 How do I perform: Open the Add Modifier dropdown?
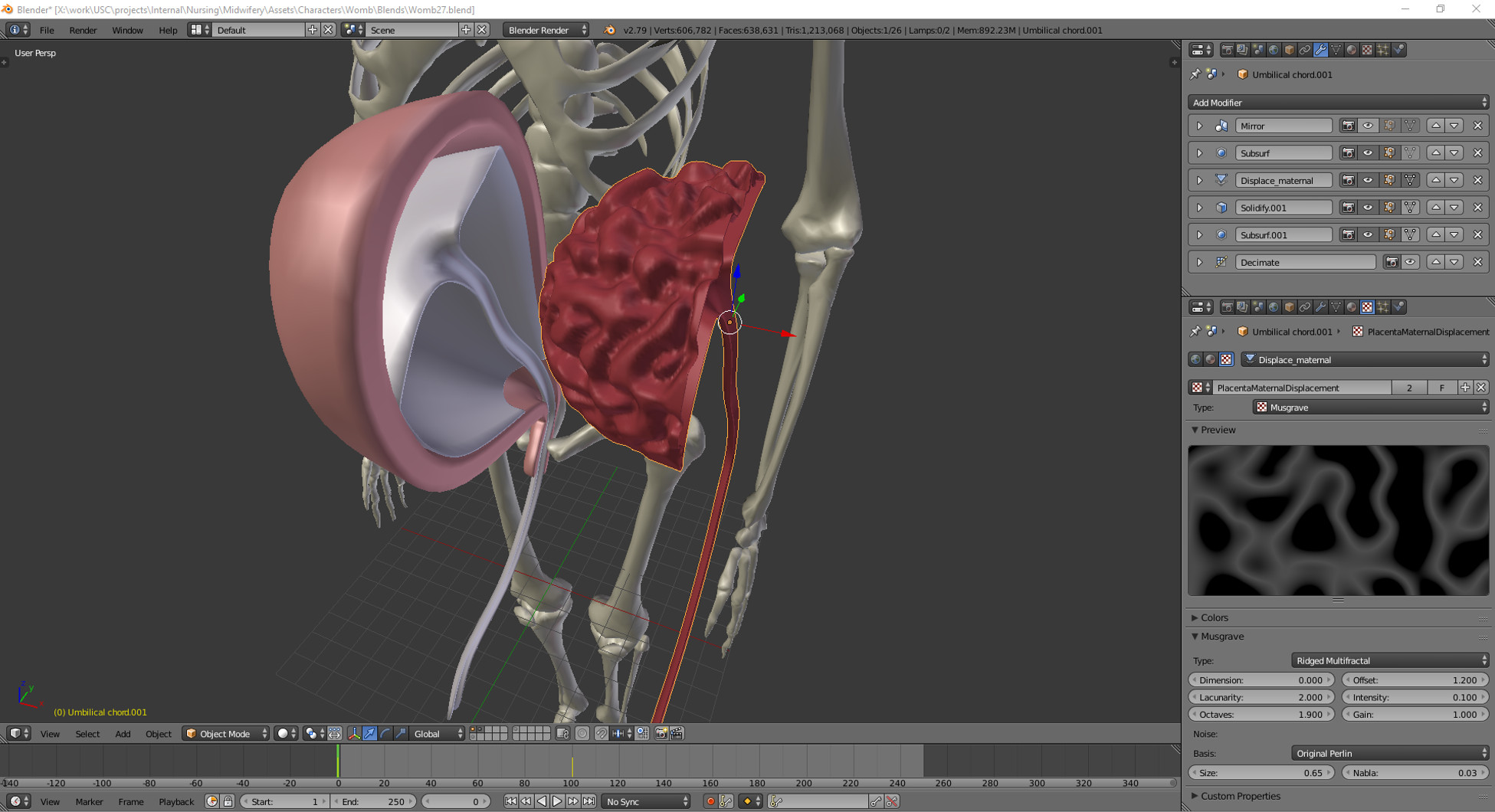pos(1338,103)
